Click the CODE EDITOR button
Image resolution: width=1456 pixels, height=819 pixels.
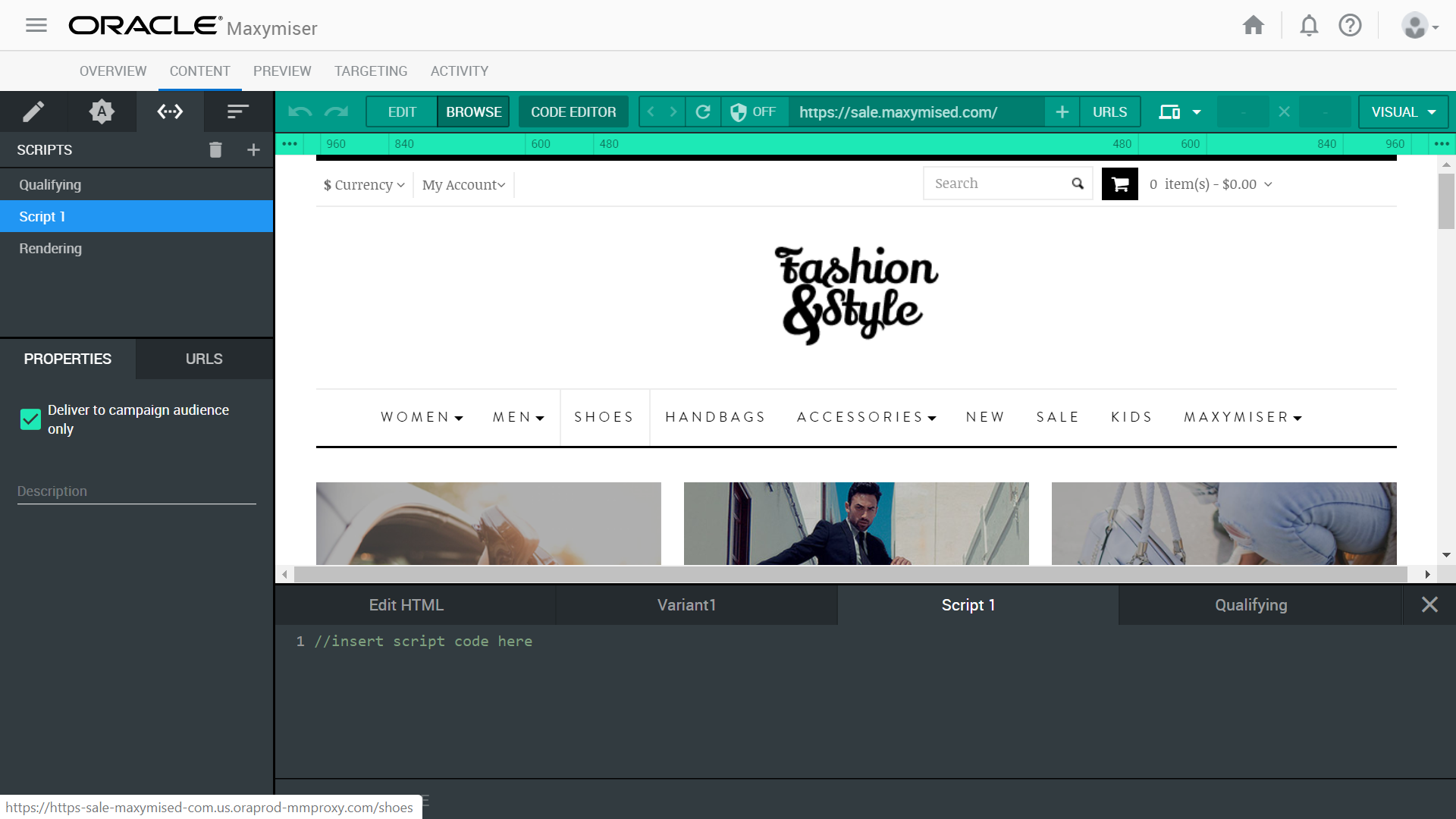click(x=573, y=112)
